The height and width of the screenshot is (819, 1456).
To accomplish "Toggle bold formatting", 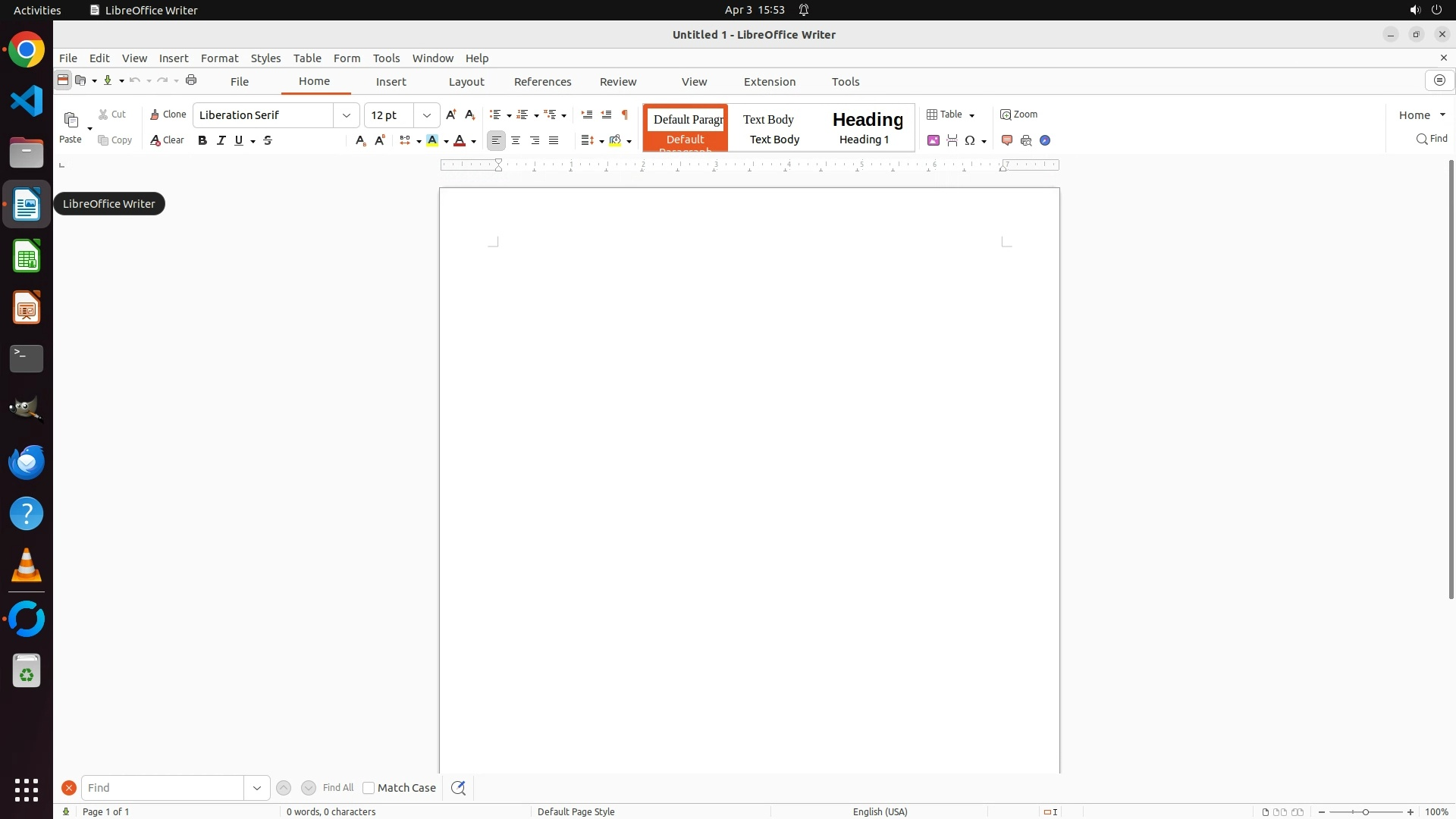I will [x=202, y=140].
